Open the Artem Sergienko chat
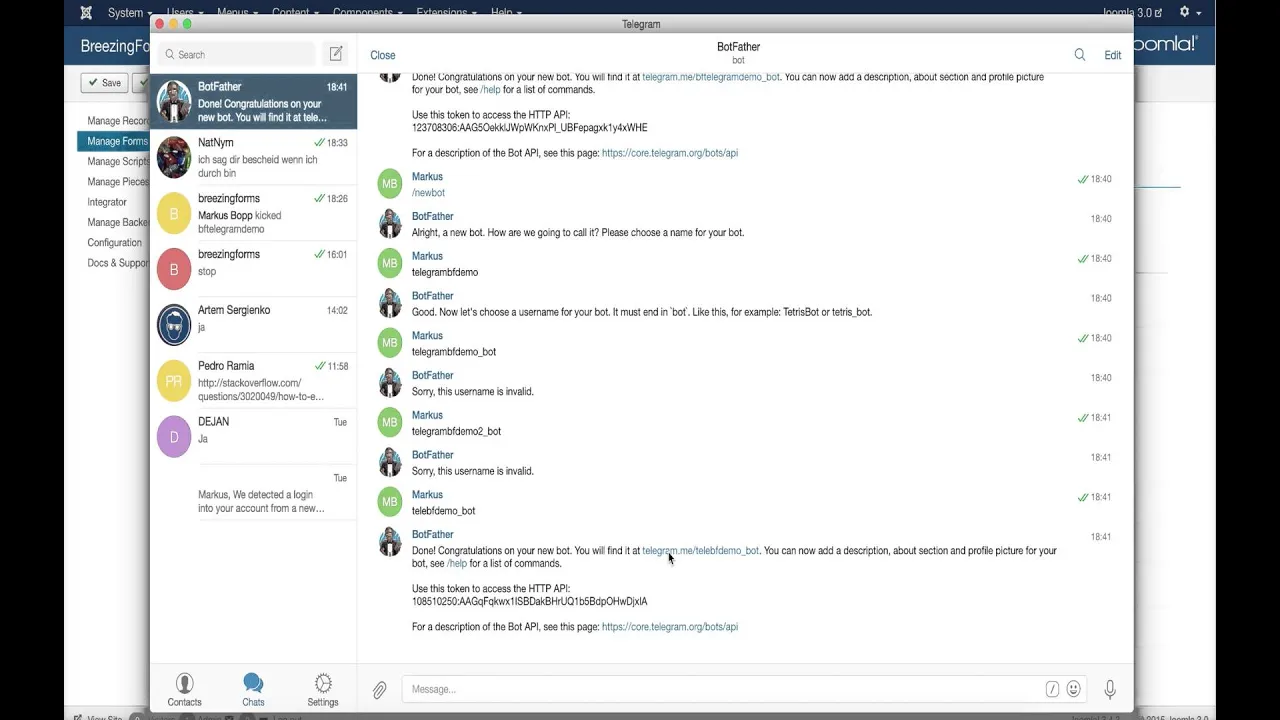The height and width of the screenshot is (720, 1280). (x=253, y=325)
